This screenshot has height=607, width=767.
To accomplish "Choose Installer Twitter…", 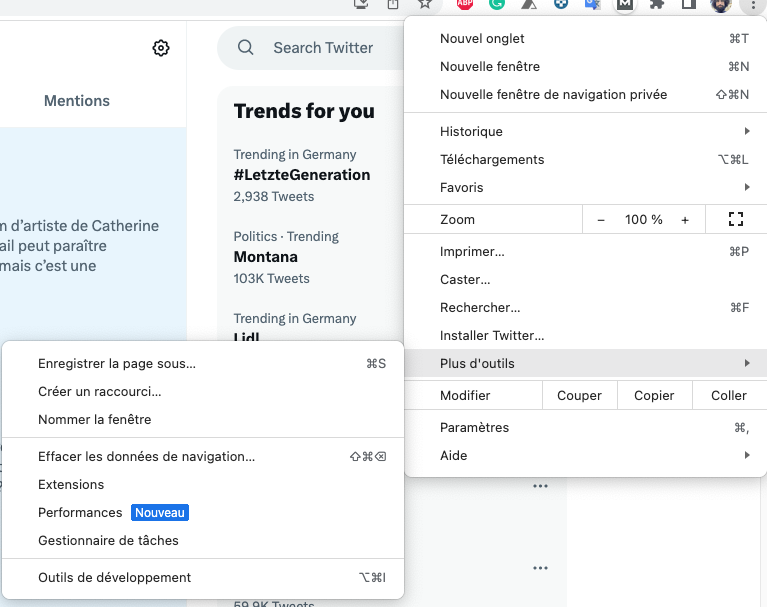I will (x=586, y=336).
